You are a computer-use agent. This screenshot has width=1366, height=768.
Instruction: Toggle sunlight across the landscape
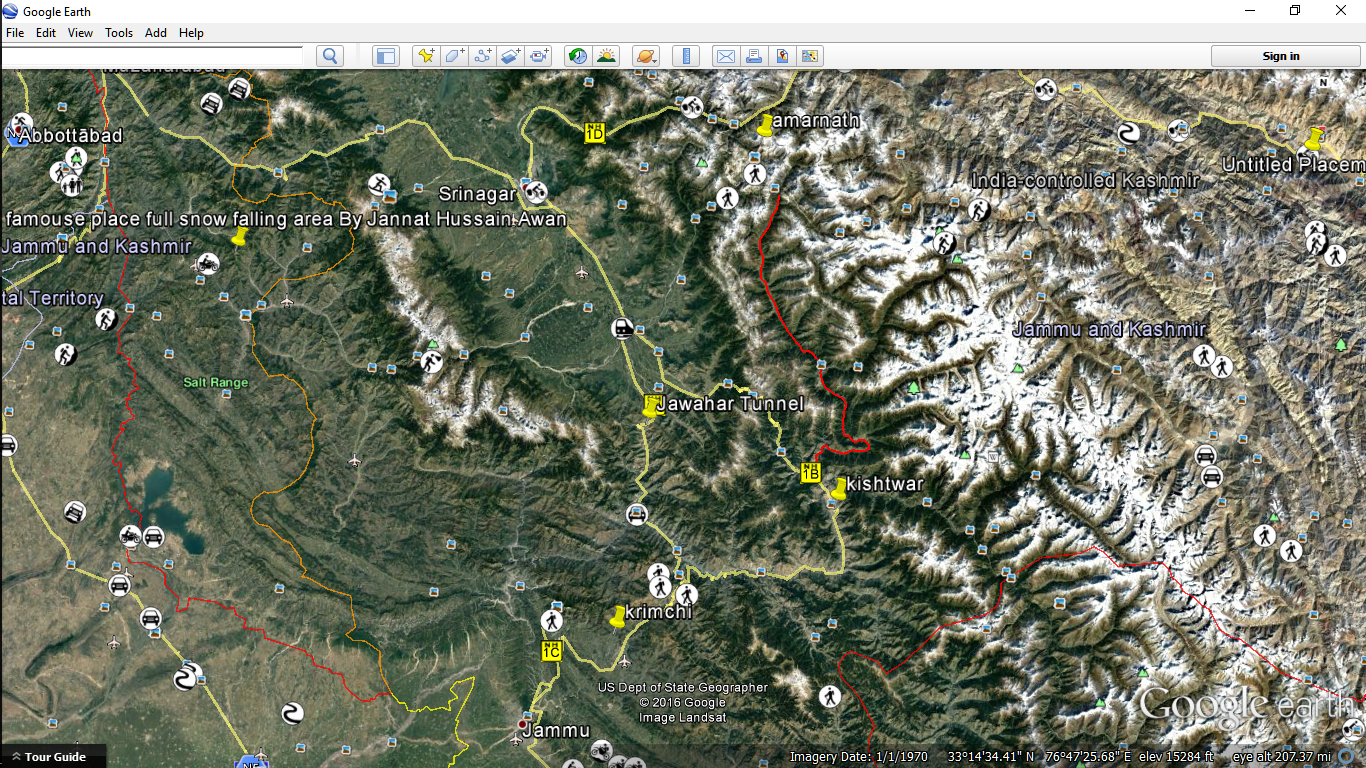pos(606,56)
